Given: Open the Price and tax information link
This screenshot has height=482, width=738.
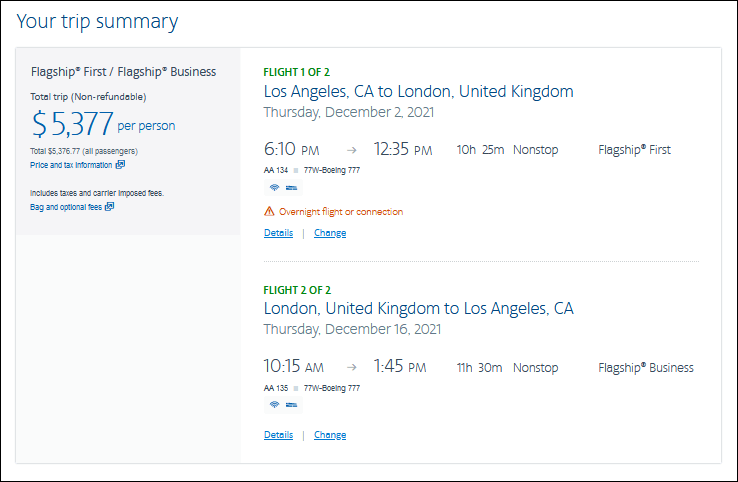Looking at the screenshot, I should [x=71, y=165].
